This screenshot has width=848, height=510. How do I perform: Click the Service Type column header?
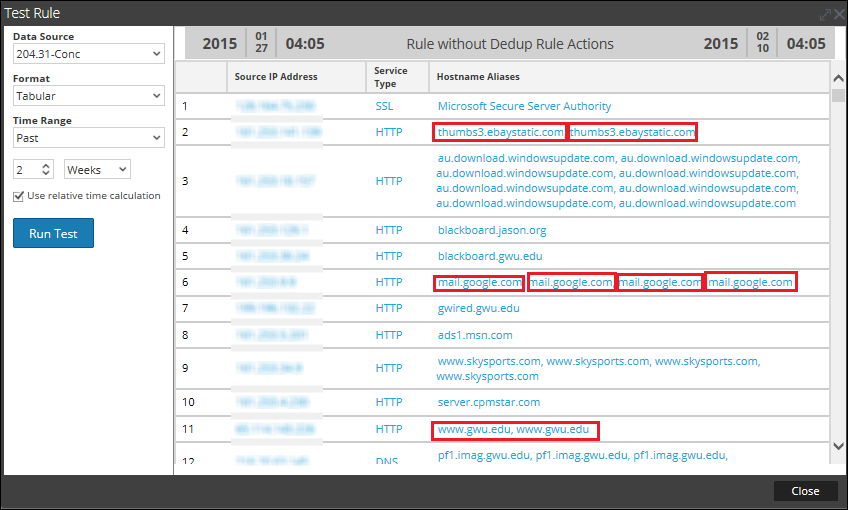tap(391, 77)
